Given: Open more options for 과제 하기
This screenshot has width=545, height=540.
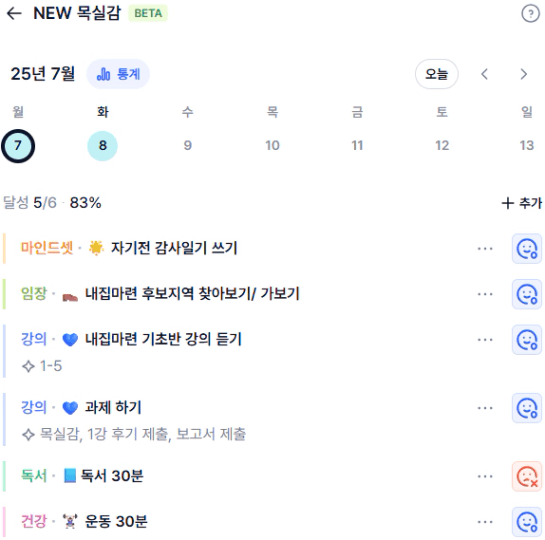Looking at the screenshot, I should pyautogui.click(x=485, y=408).
